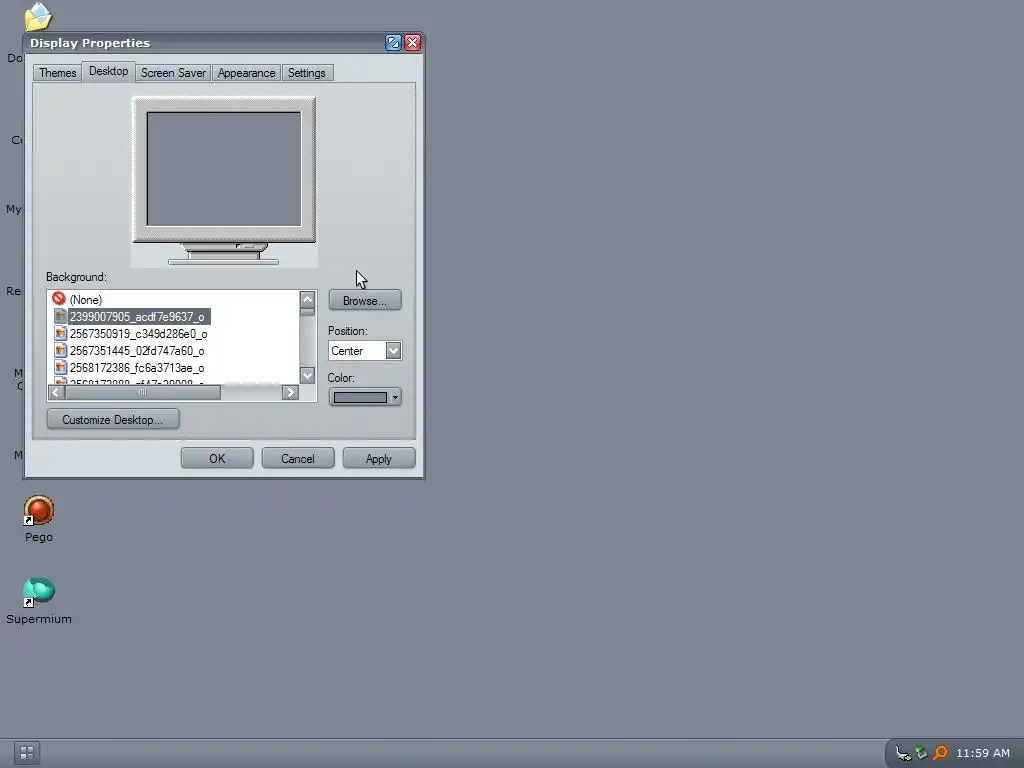Image resolution: width=1024 pixels, height=768 pixels.
Task: Click the Cancel button
Action: tap(298, 458)
